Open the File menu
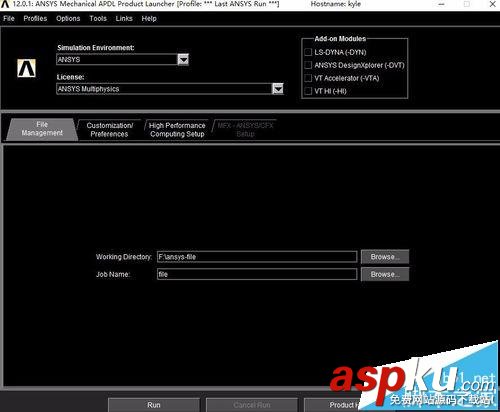 9,18
